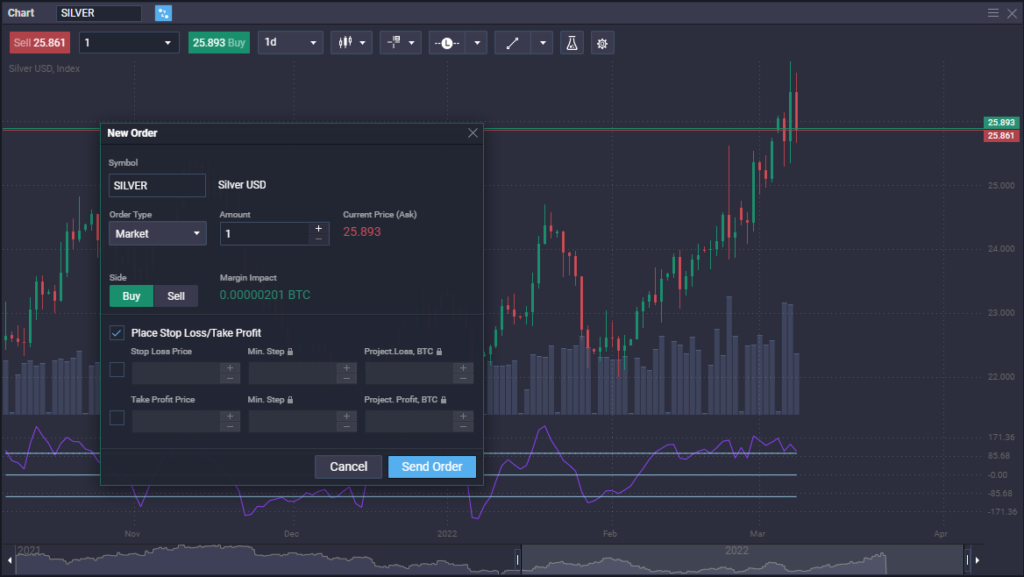The height and width of the screenshot is (577, 1024).
Task: Switch to the Sell side in the order dialog
Action: click(176, 296)
